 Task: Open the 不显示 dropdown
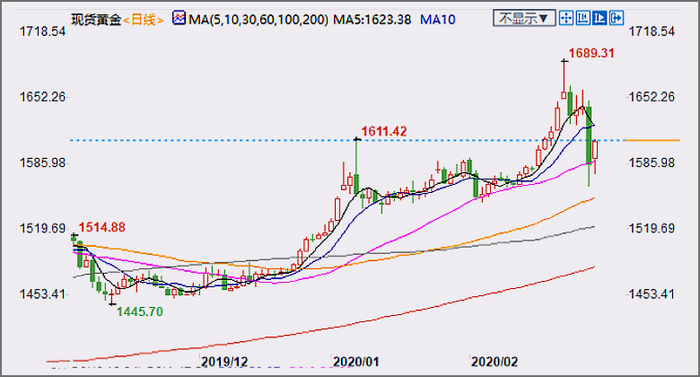point(524,18)
